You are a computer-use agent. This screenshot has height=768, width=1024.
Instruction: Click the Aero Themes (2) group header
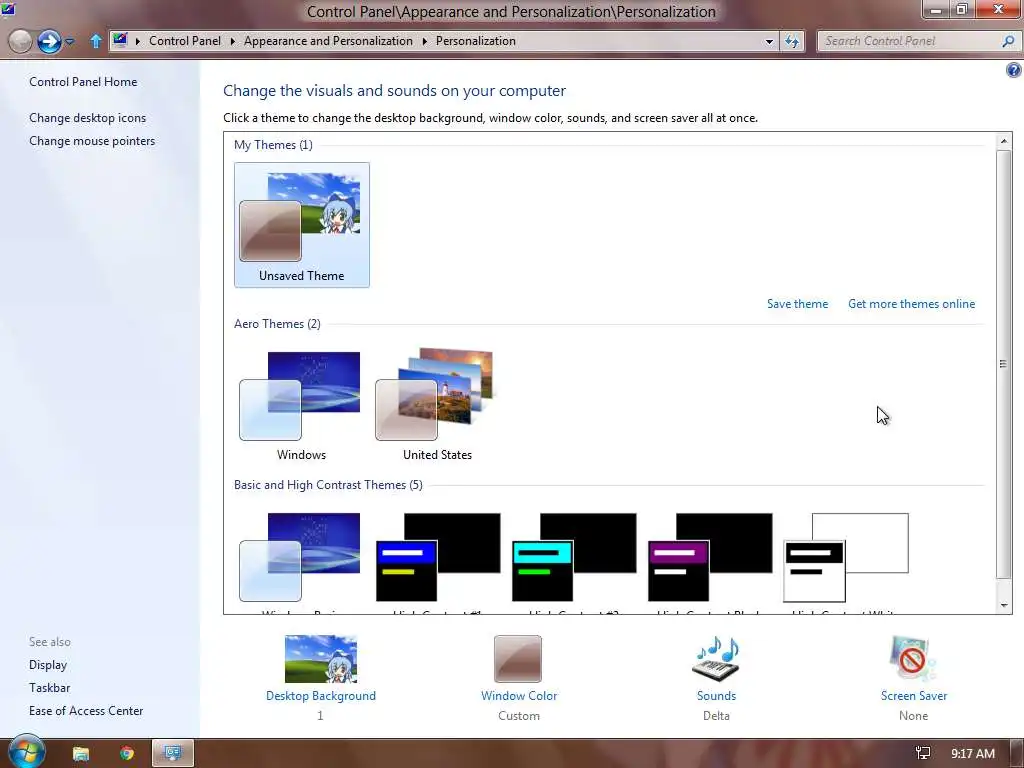coord(277,324)
